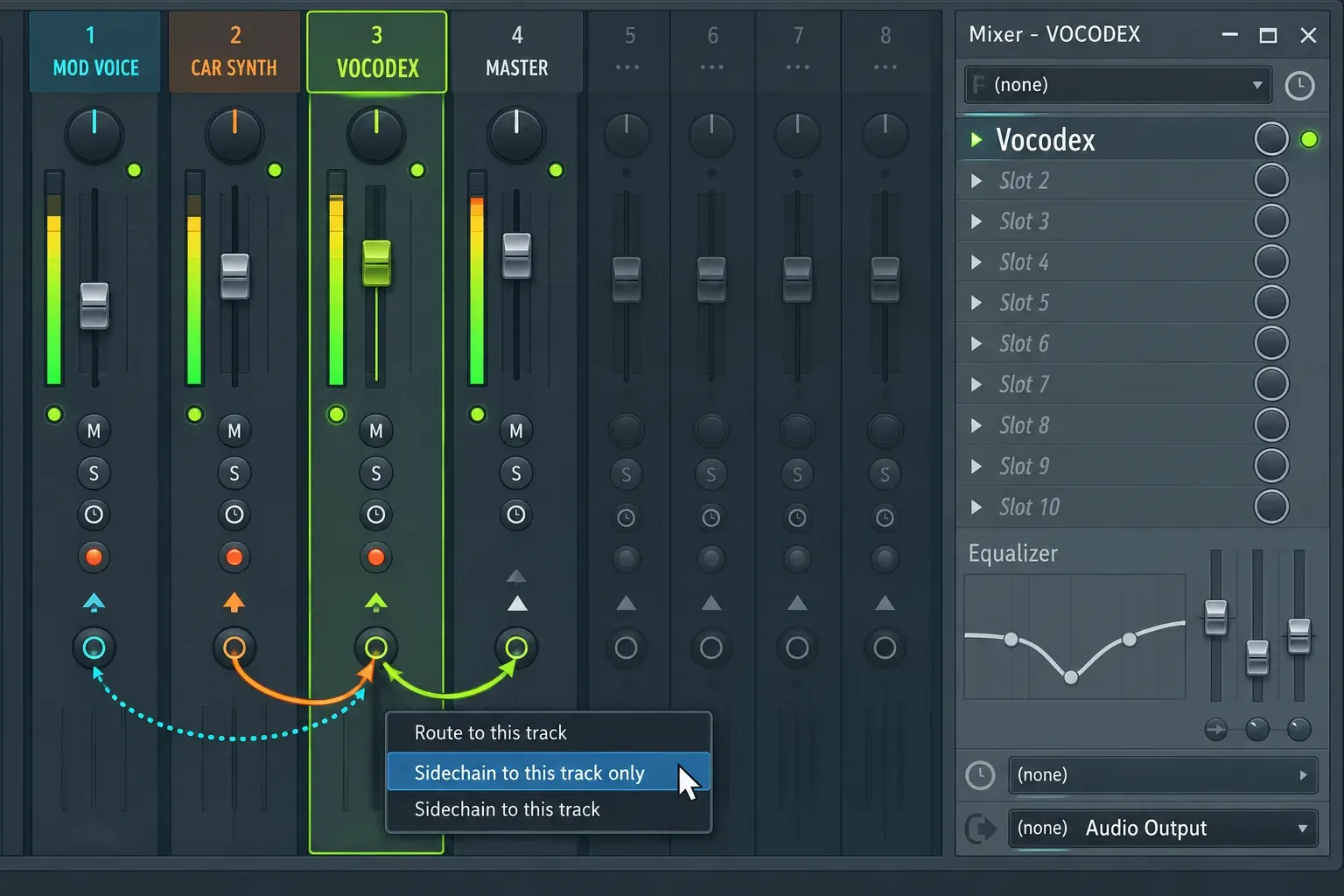Open the bottom (none) input selector
Screen dimensions: 1344x896
pos(1163,775)
